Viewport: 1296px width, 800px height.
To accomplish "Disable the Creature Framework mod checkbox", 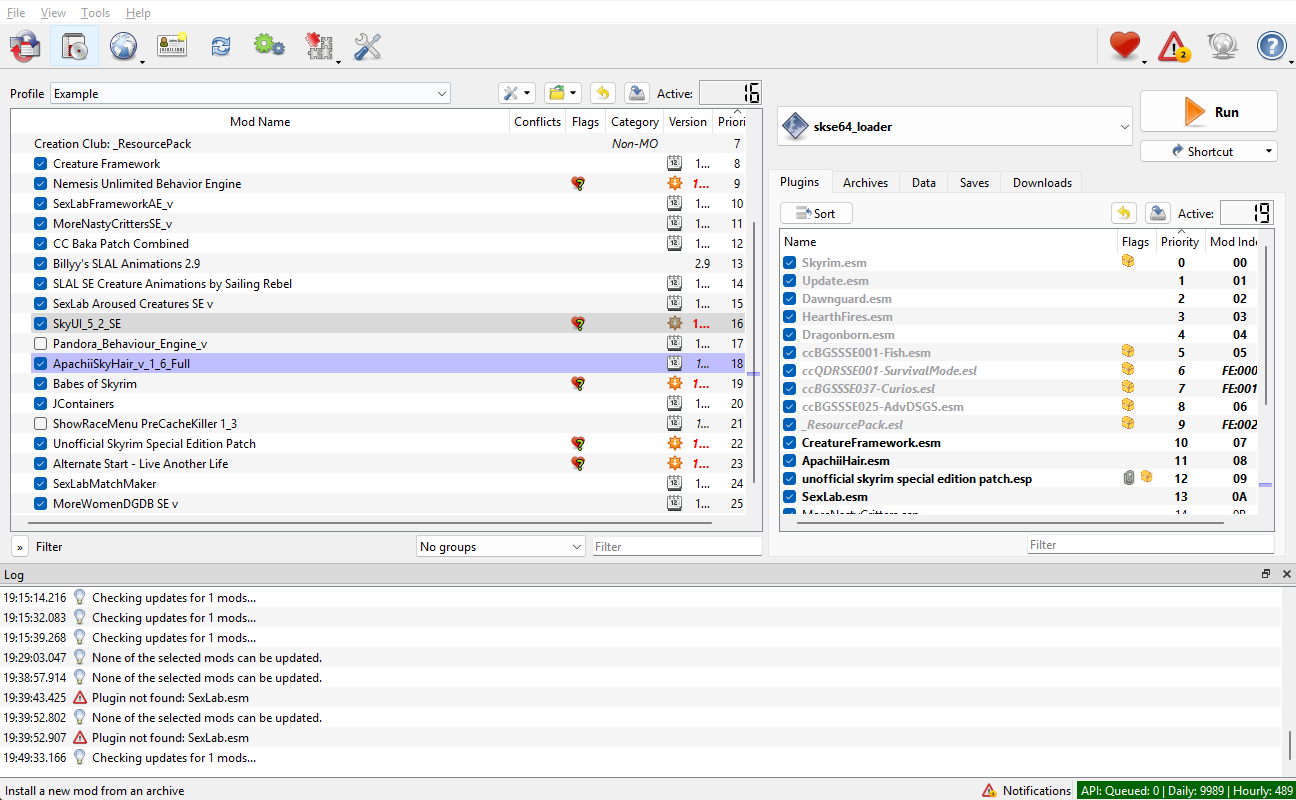I will (x=40, y=164).
